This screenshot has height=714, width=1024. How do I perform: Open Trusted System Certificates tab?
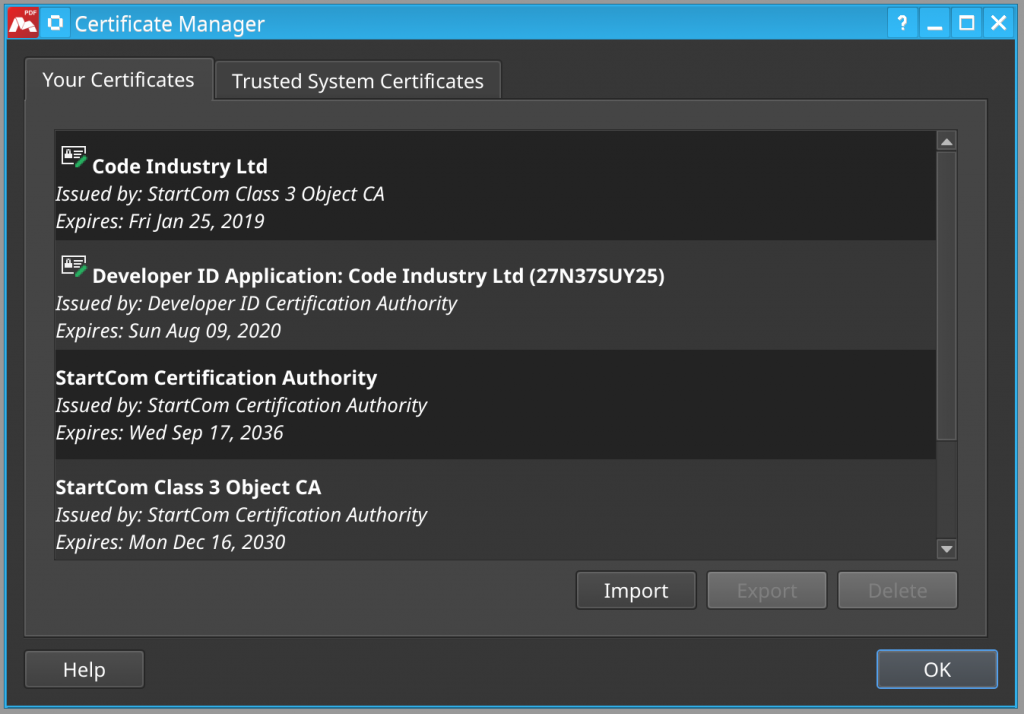(x=358, y=81)
